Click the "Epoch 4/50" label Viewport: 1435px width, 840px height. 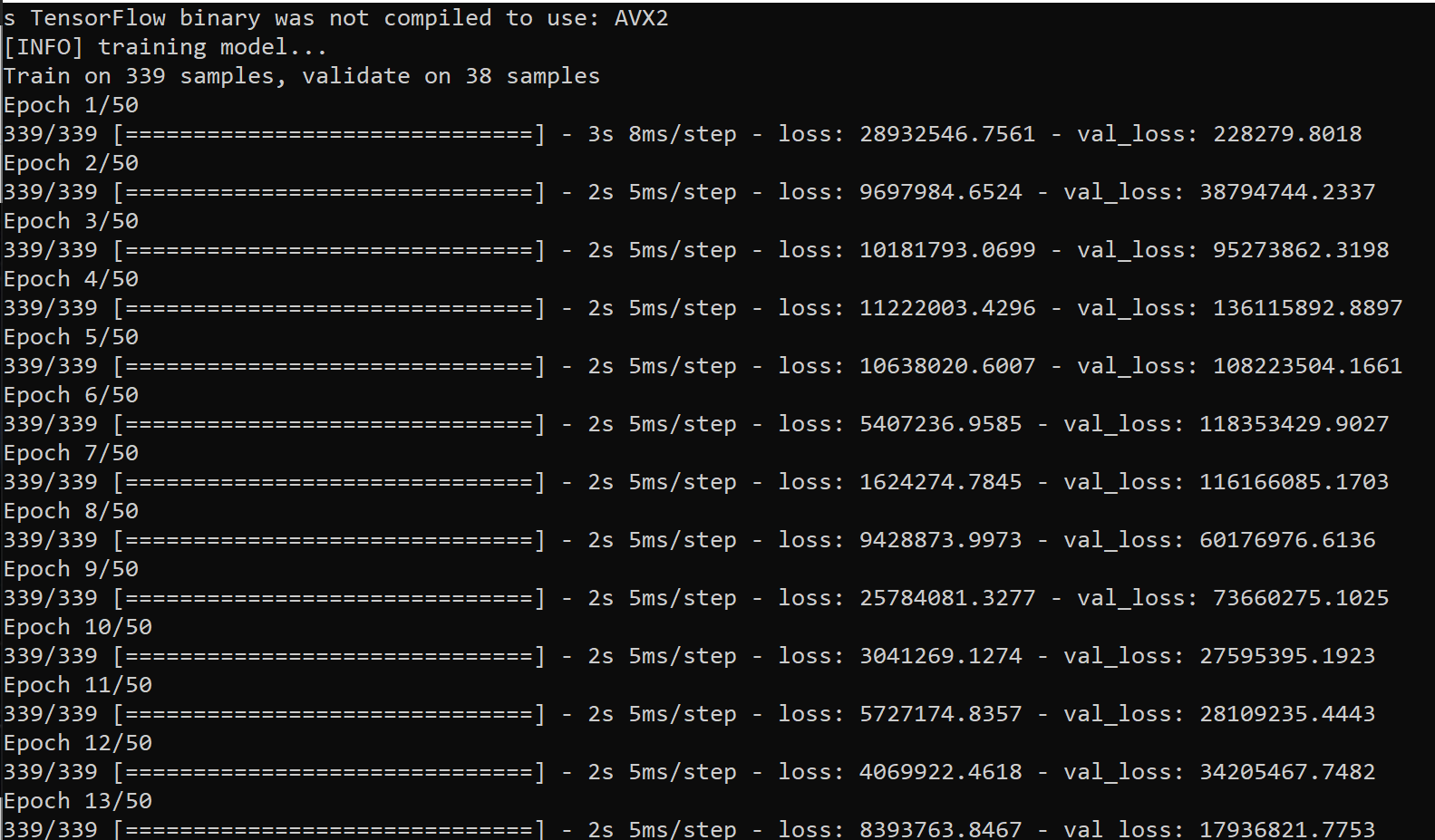[x=72, y=279]
